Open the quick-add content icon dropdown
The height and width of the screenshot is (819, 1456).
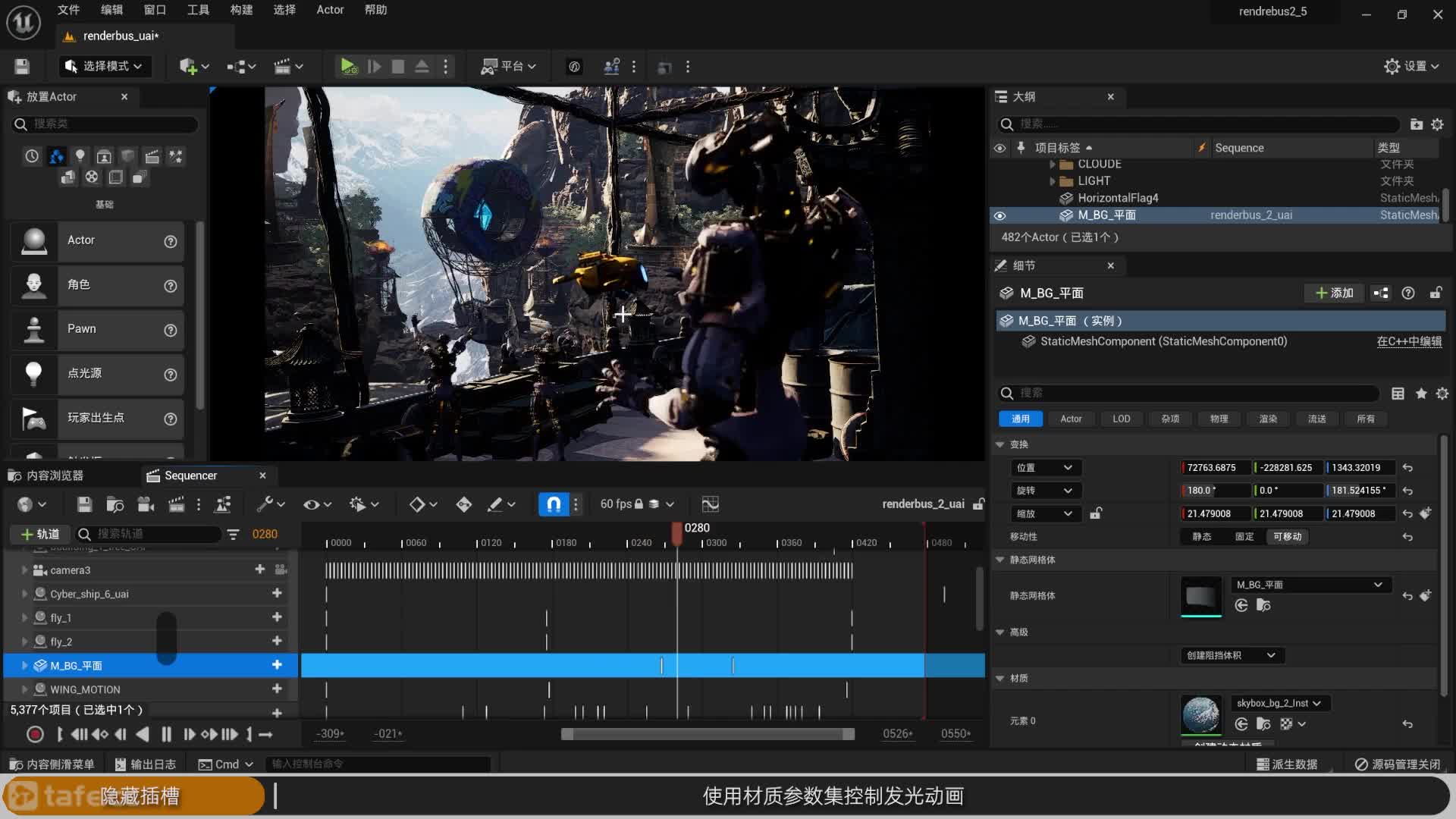(x=194, y=67)
